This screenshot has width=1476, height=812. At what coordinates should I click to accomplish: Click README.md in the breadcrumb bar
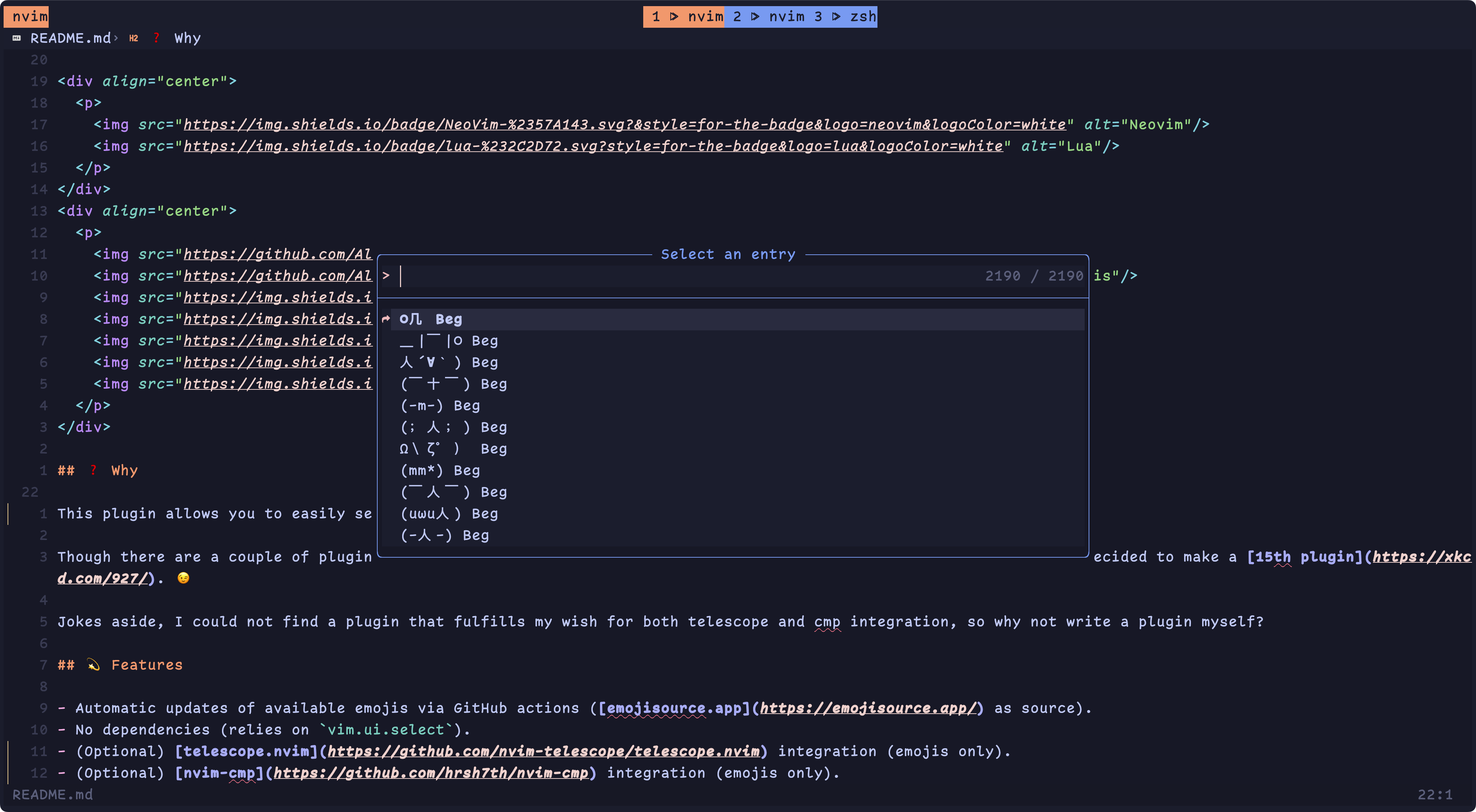click(x=70, y=39)
